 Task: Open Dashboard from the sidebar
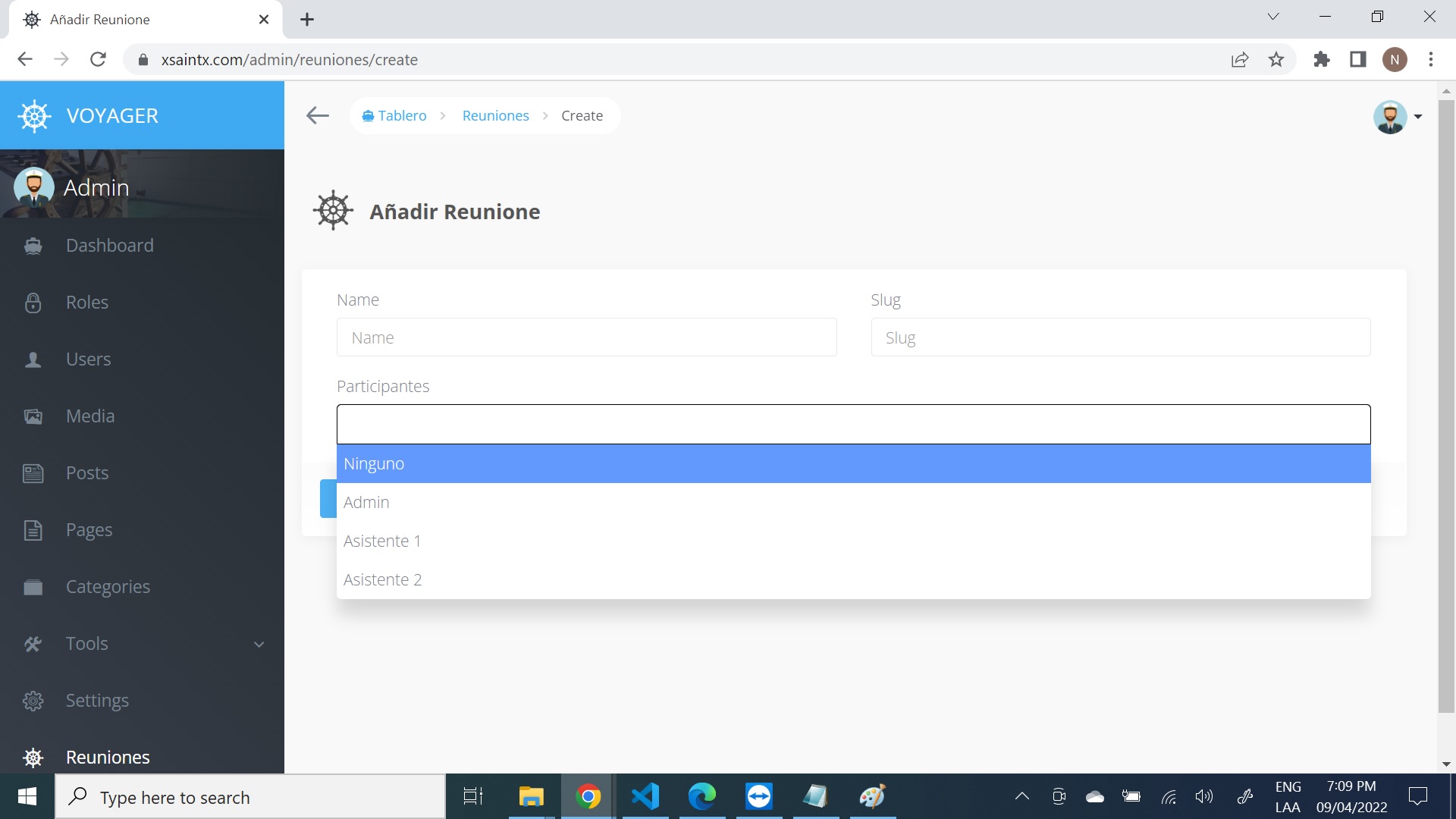(109, 245)
